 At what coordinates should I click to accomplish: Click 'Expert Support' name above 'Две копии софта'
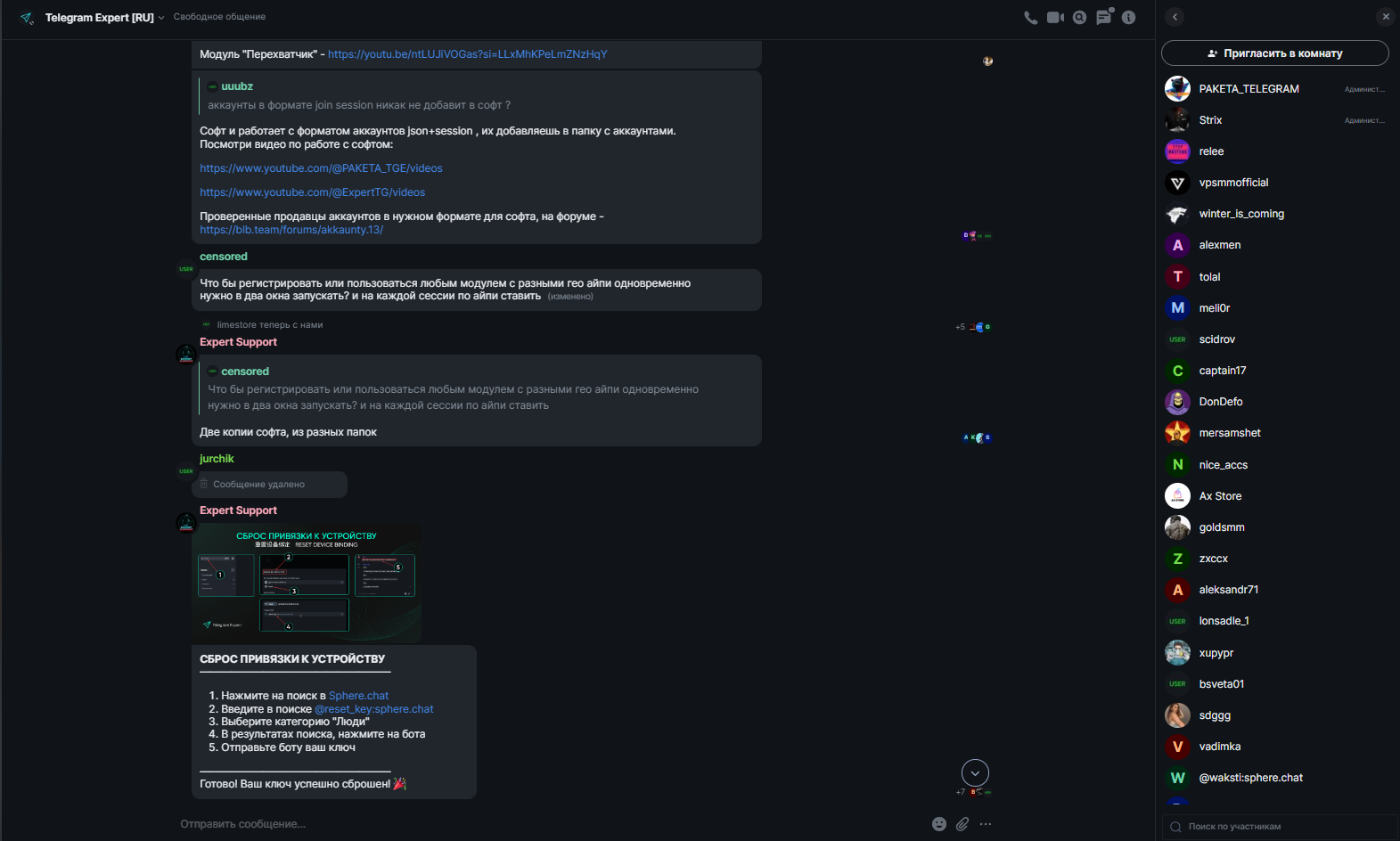[x=238, y=342]
